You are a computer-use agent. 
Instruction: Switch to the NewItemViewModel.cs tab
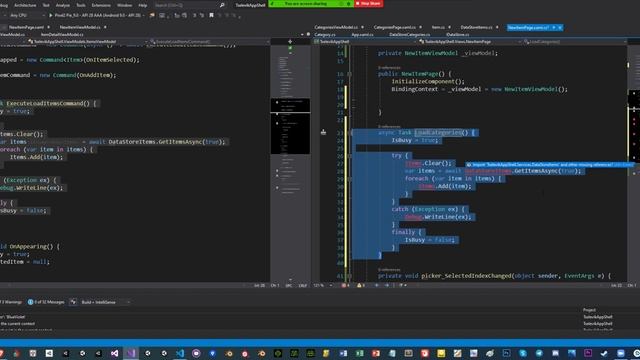(80, 27)
